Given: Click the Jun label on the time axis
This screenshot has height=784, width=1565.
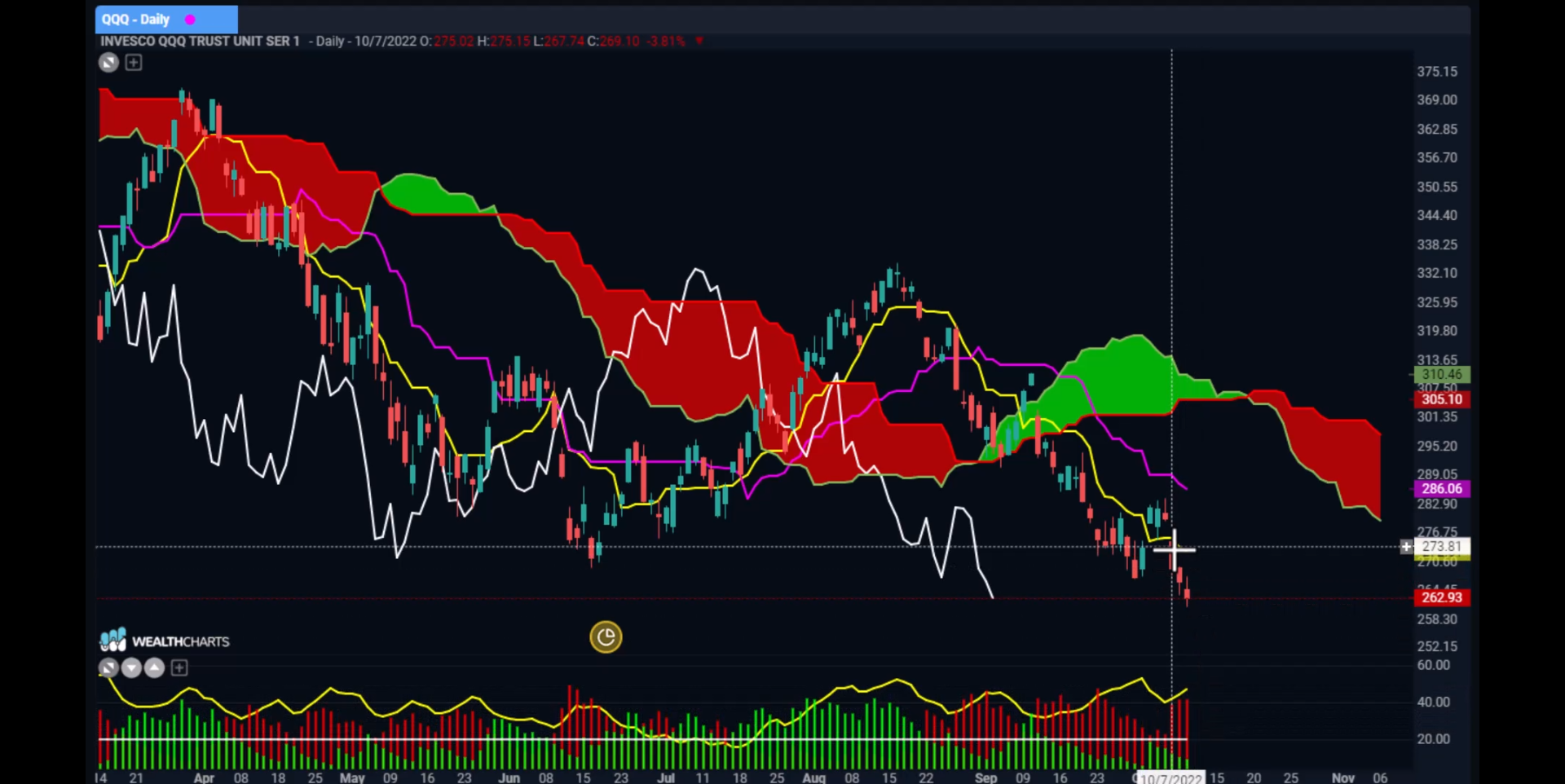Looking at the screenshot, I should pos(509,777).
